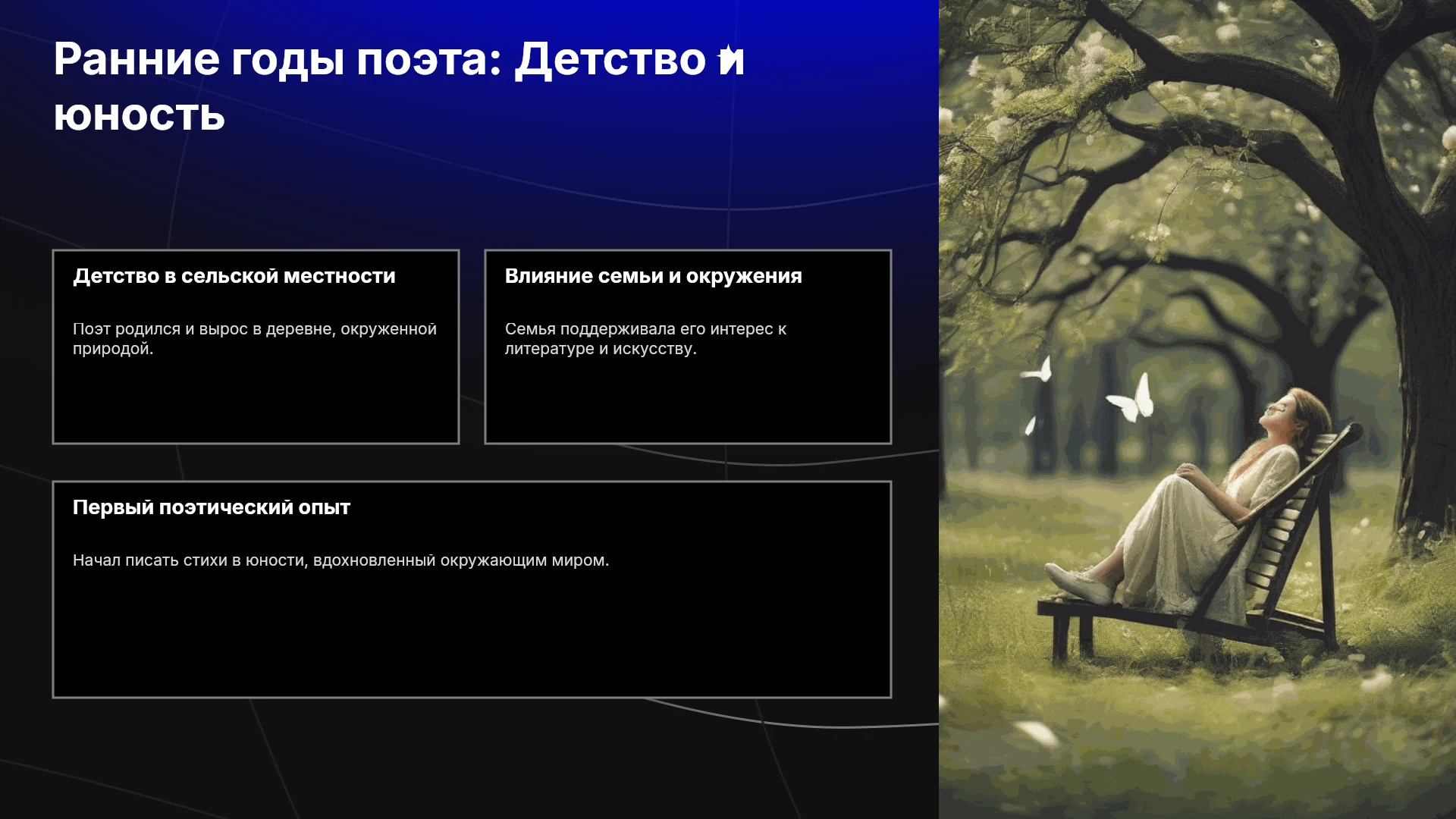Select the "Первый поэтический опыт" heading
The height and width of the screenshot is (819, 1456).
click(x=211, y=507)
